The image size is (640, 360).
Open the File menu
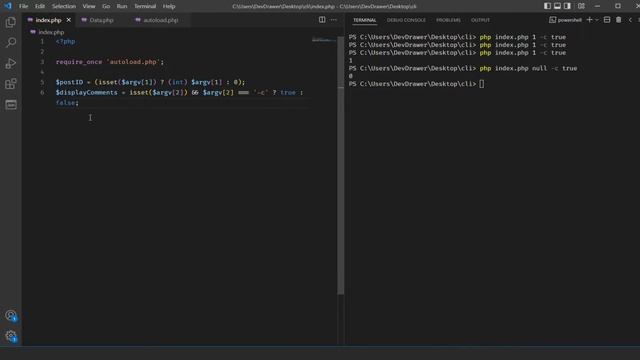point(24,6)
